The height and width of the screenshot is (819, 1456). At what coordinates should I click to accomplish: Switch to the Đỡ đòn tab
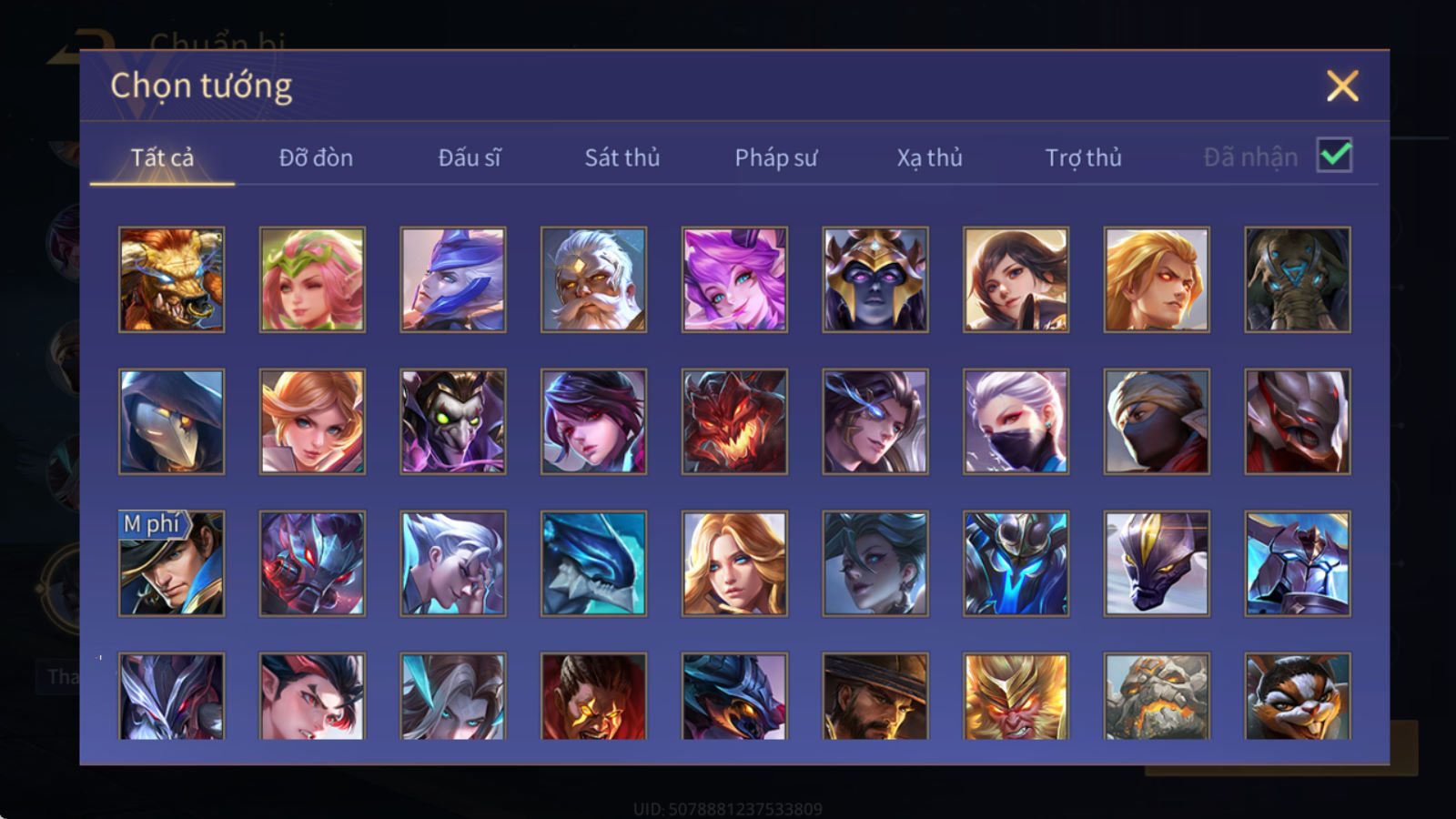pos(316,157)
